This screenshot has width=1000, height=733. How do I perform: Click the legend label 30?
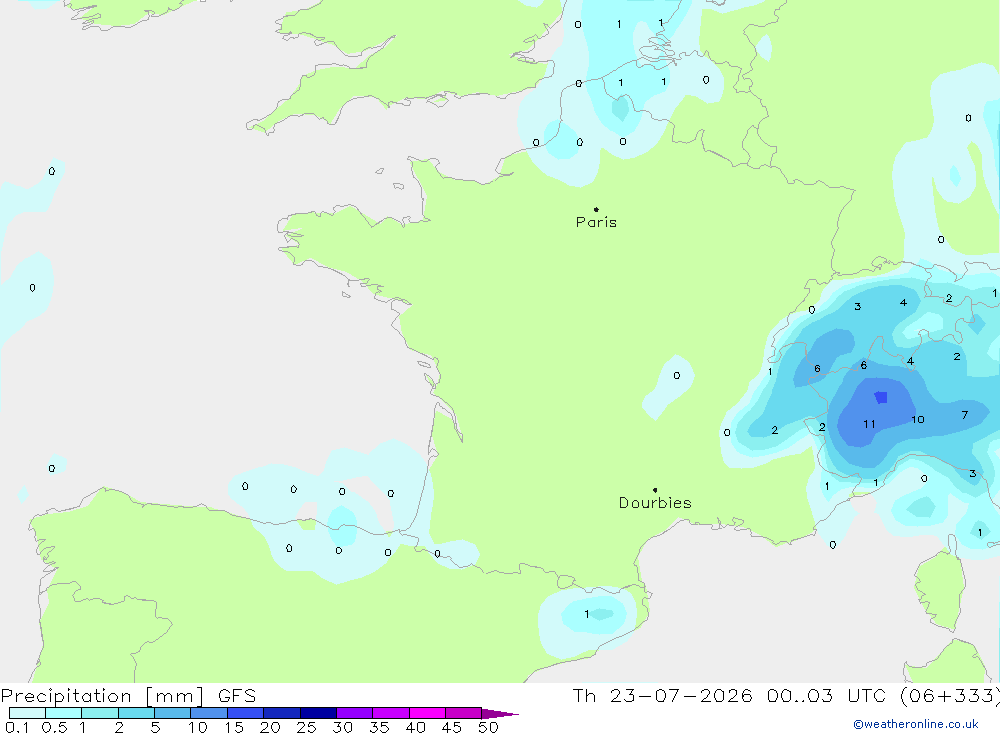pos(342,727)
